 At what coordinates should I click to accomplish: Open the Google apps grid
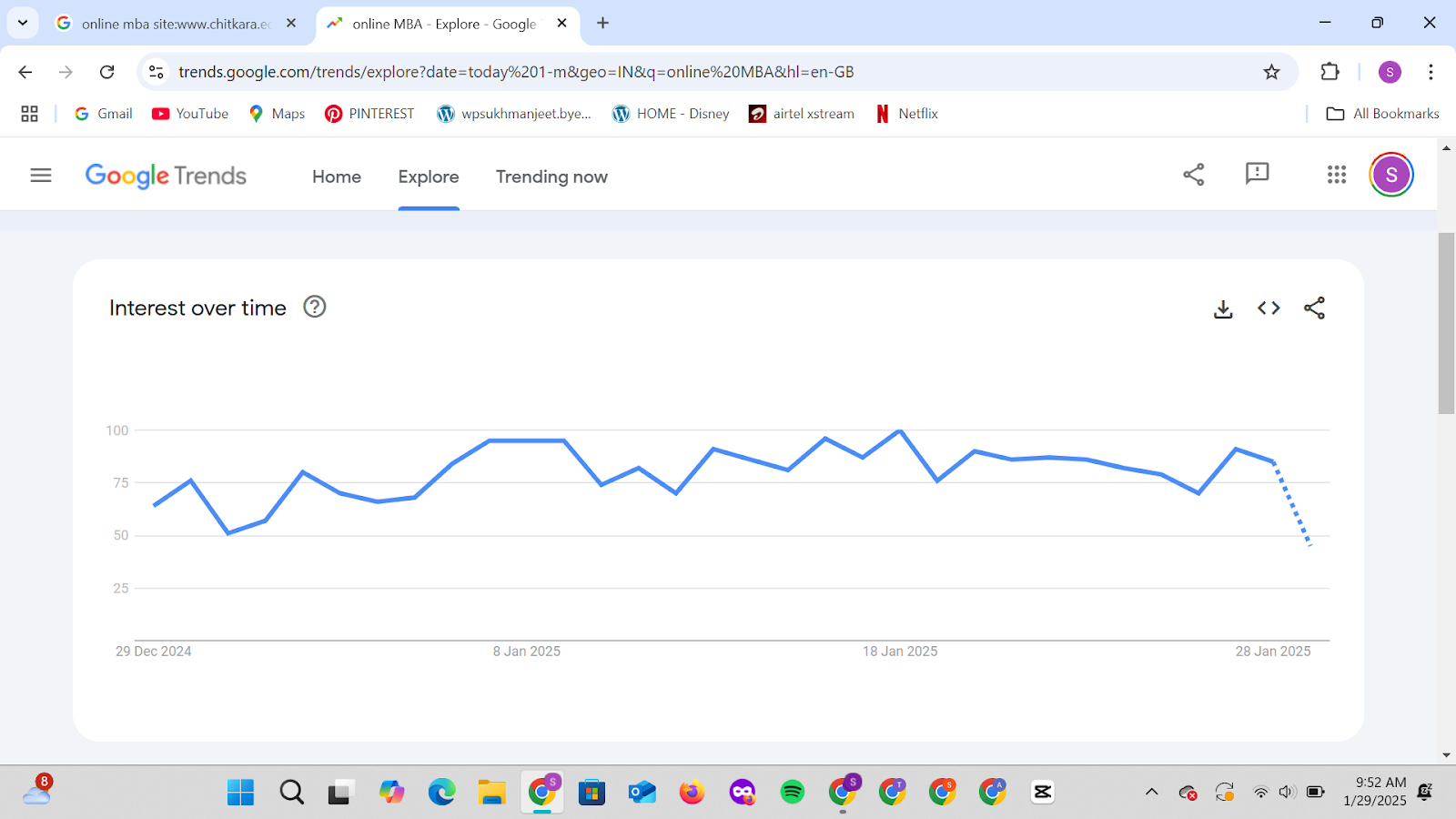1336,175
